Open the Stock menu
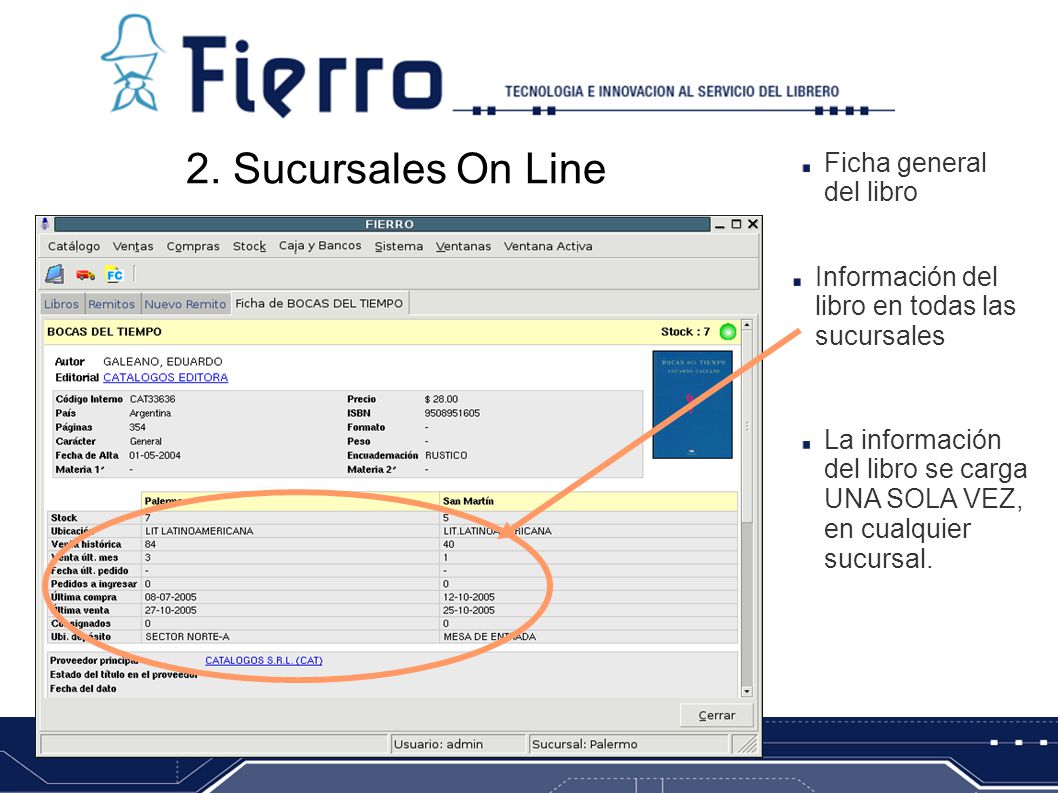 pyautogui.click(x=250, y=246)
